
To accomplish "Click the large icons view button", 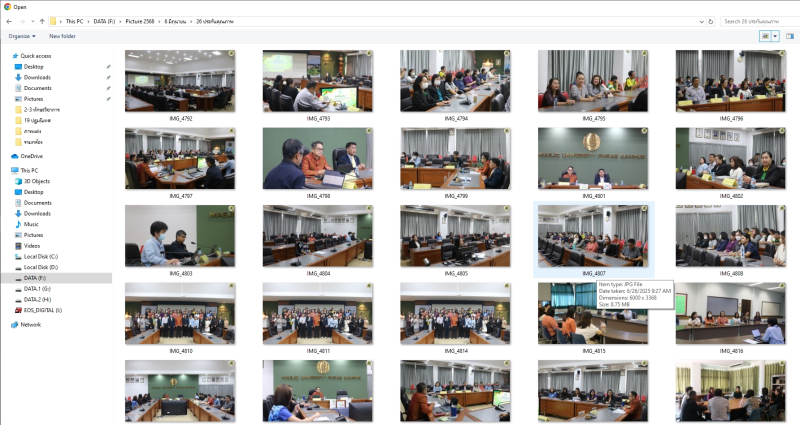I will pyautogui.click(x=766, y=36).
